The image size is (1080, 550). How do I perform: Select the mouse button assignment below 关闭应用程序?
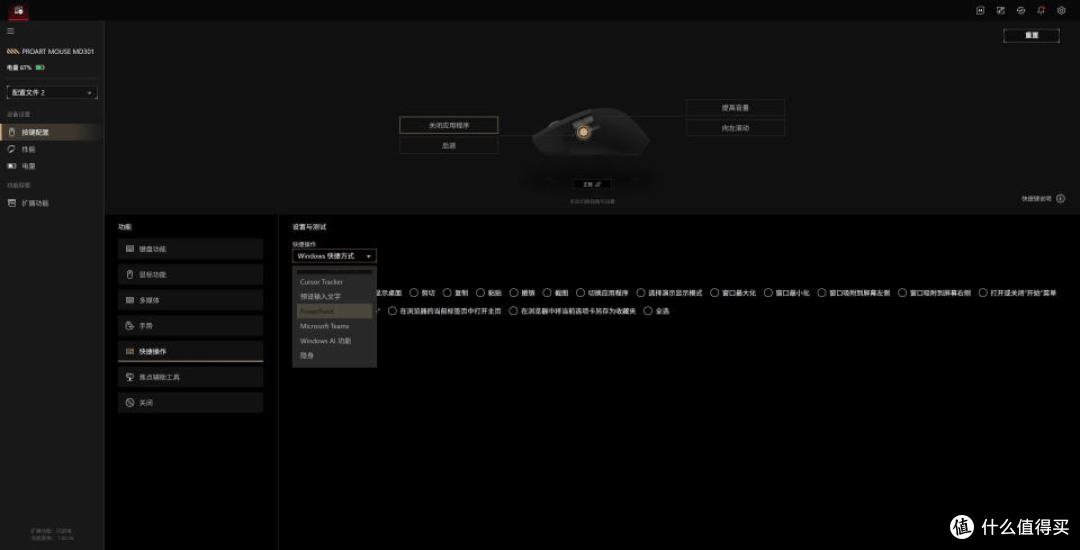tap(448, 145)
